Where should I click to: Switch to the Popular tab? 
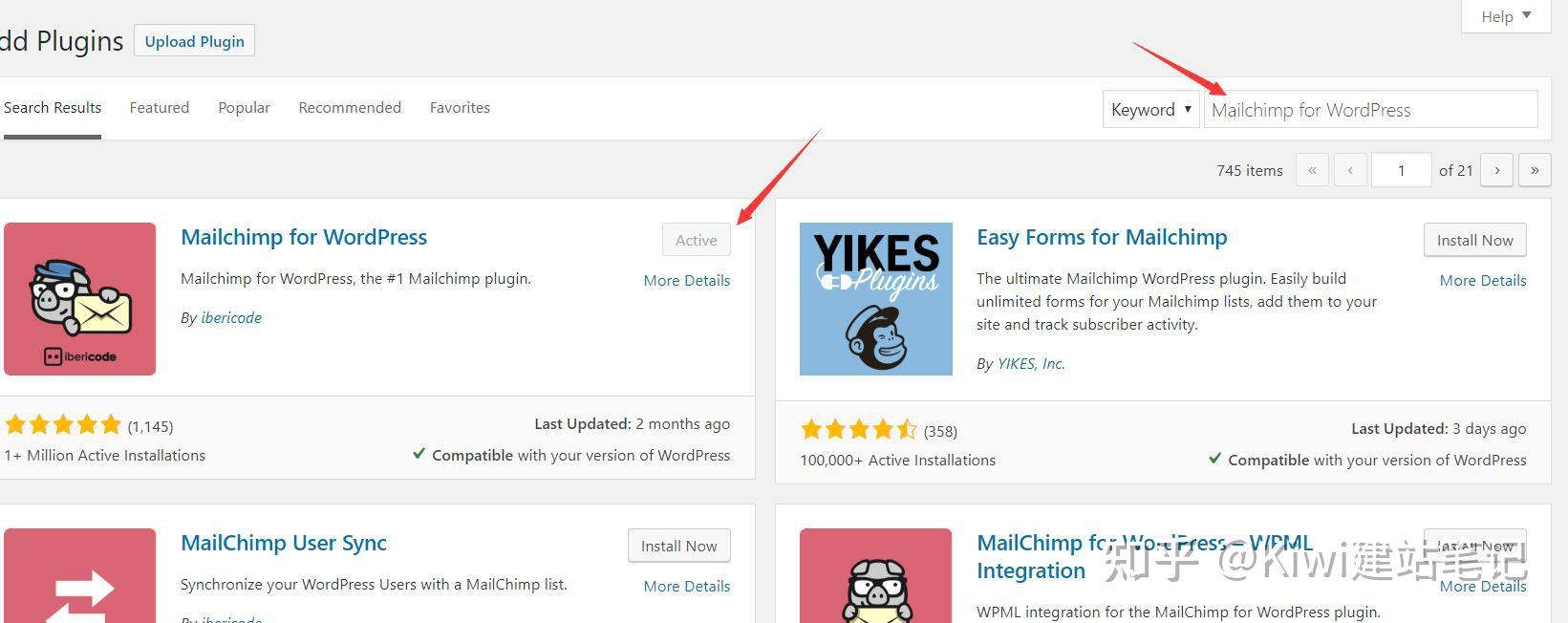244,107
